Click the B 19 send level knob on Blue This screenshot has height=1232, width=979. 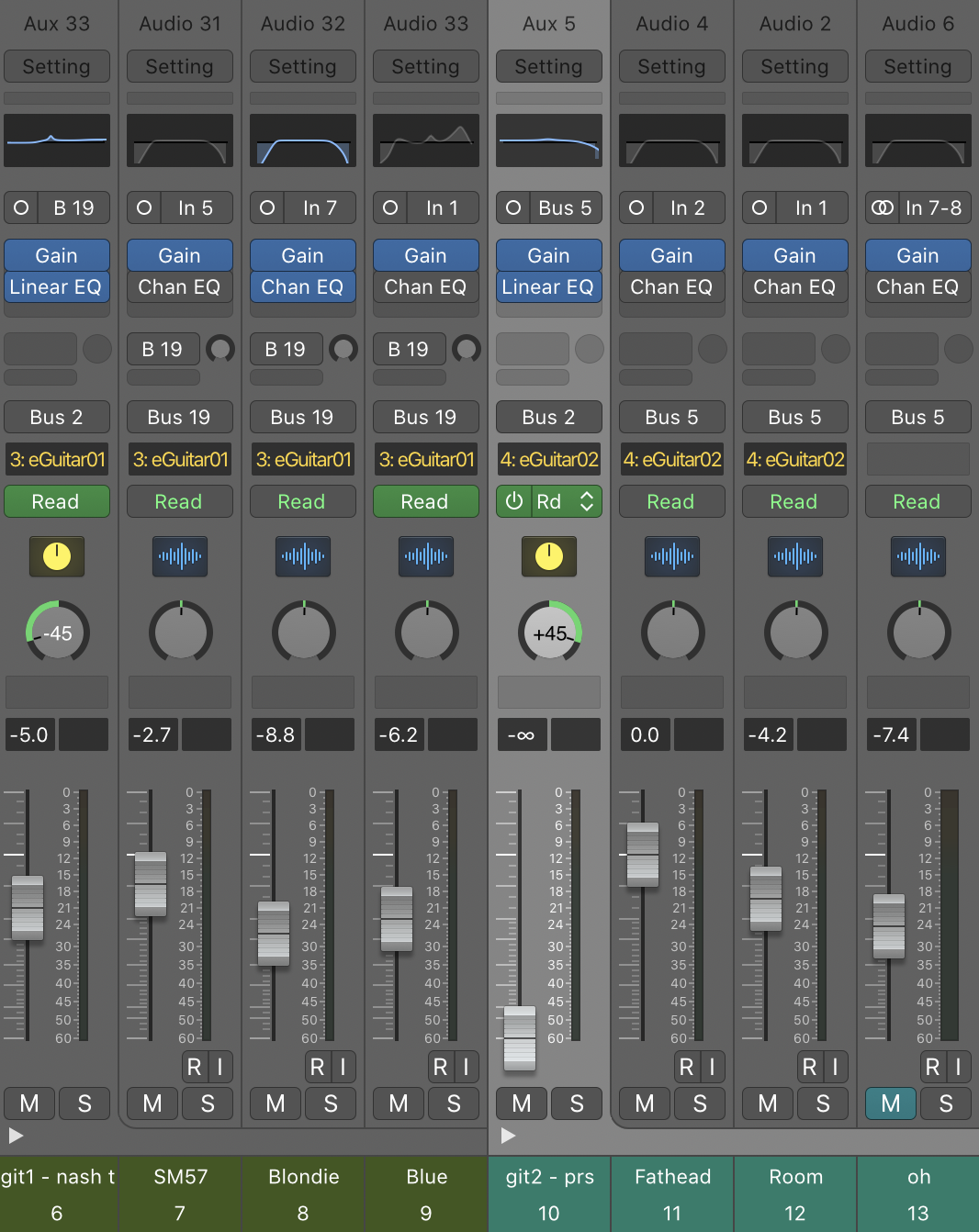467,349
